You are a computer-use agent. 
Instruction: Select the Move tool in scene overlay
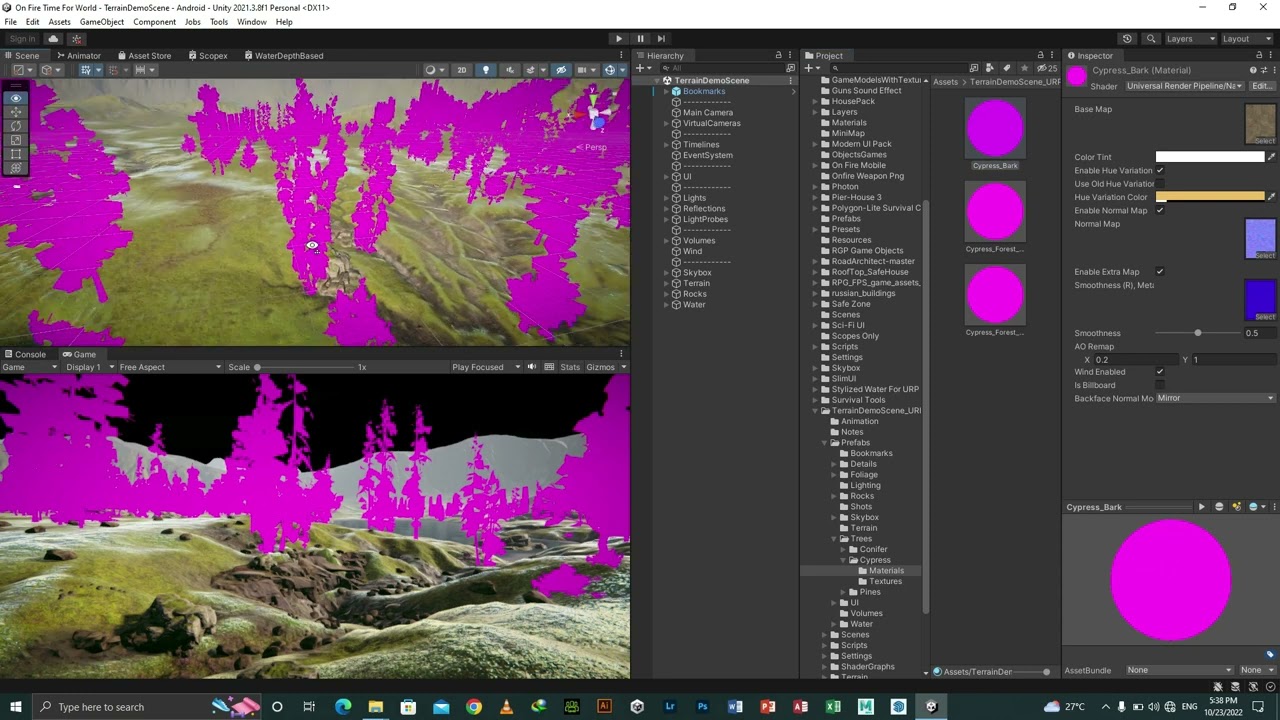[x=15, y=112]
